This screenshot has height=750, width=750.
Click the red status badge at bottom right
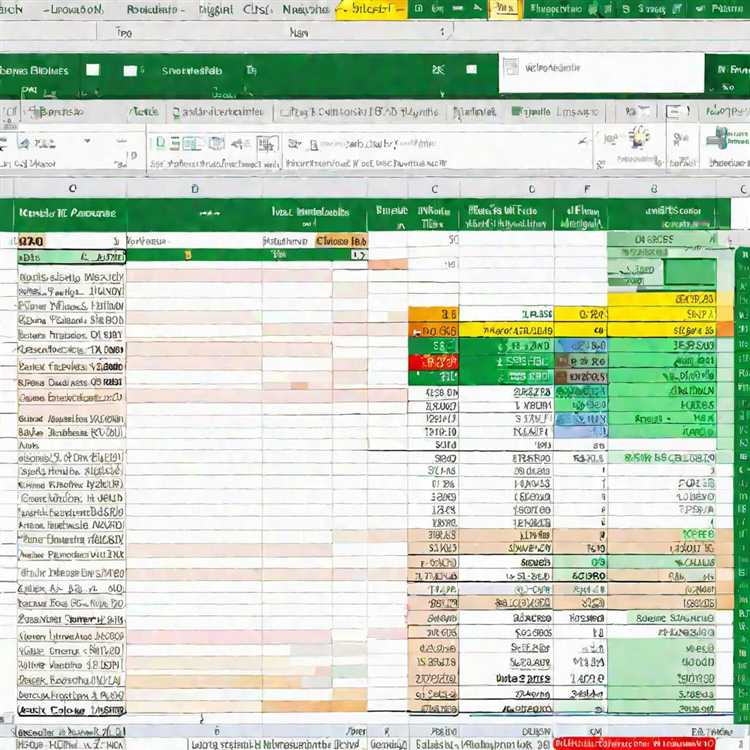(633, 744)
